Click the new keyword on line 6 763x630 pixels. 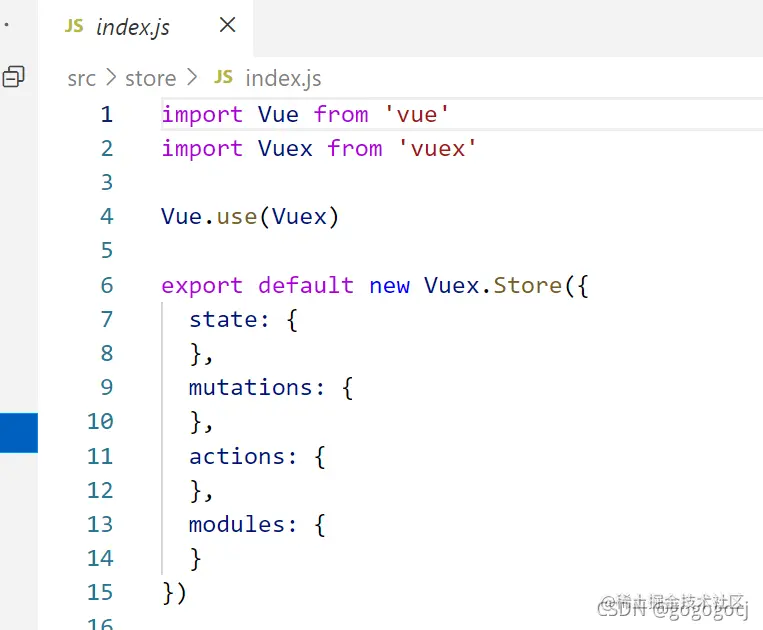(389, 286)
